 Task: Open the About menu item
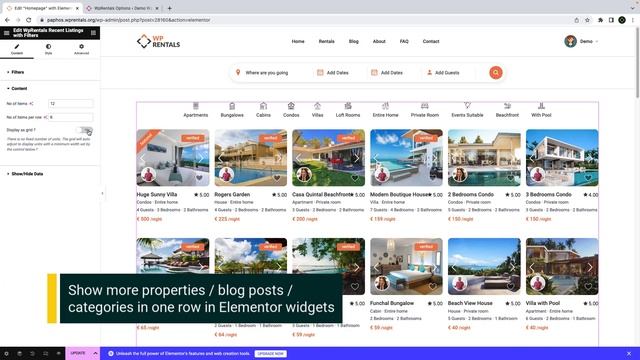point(379,41)
